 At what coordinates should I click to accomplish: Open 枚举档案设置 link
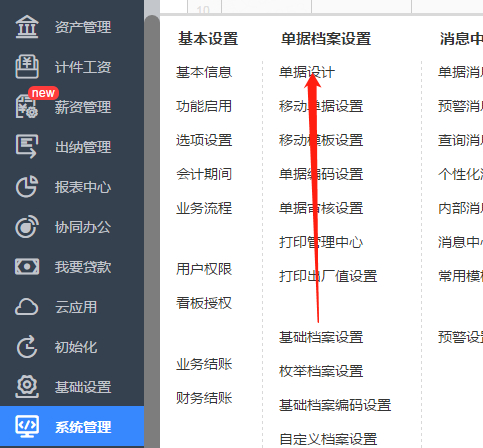[x=321, y=371]
